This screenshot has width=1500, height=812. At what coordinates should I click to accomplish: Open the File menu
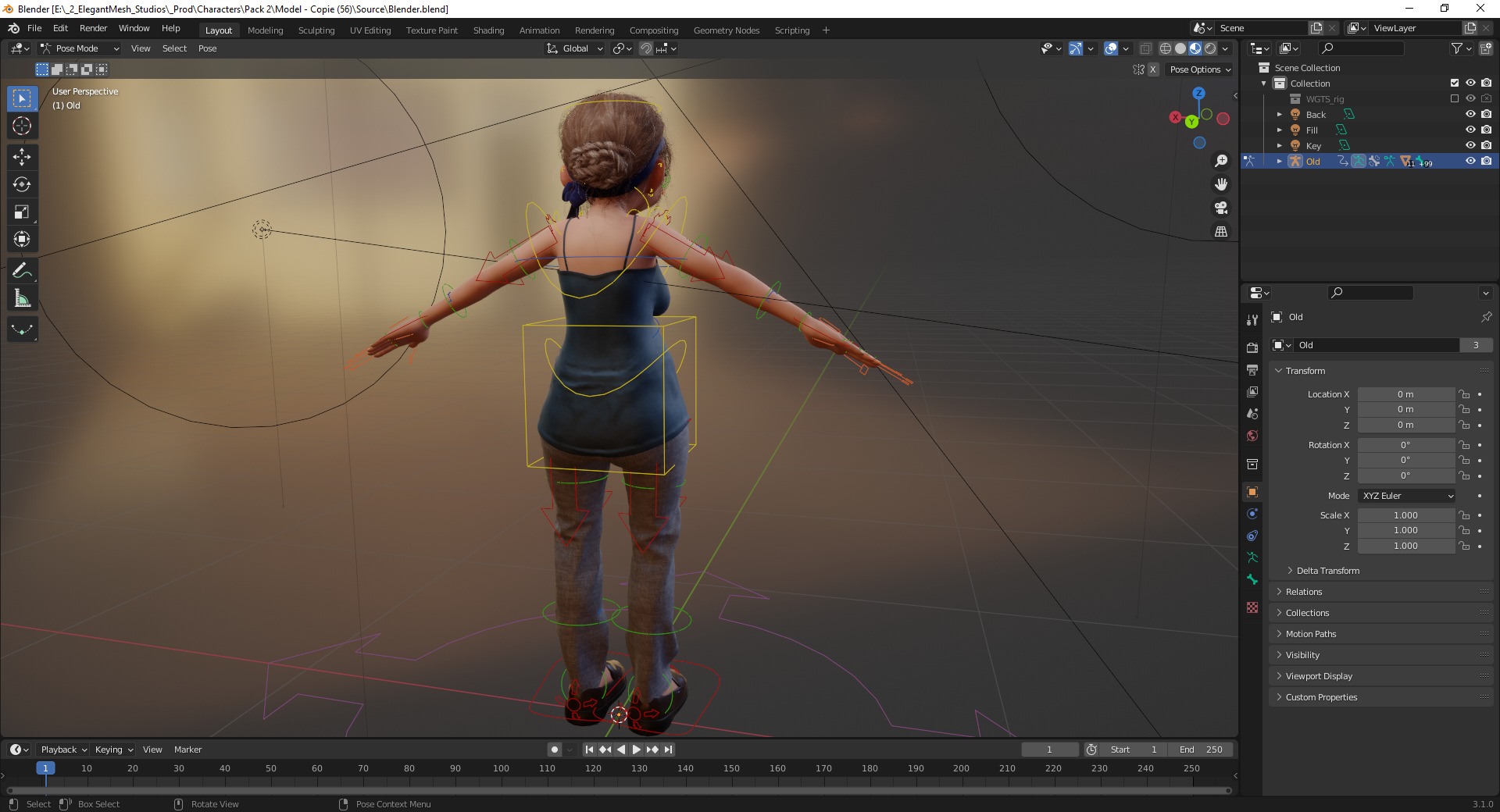34,28
